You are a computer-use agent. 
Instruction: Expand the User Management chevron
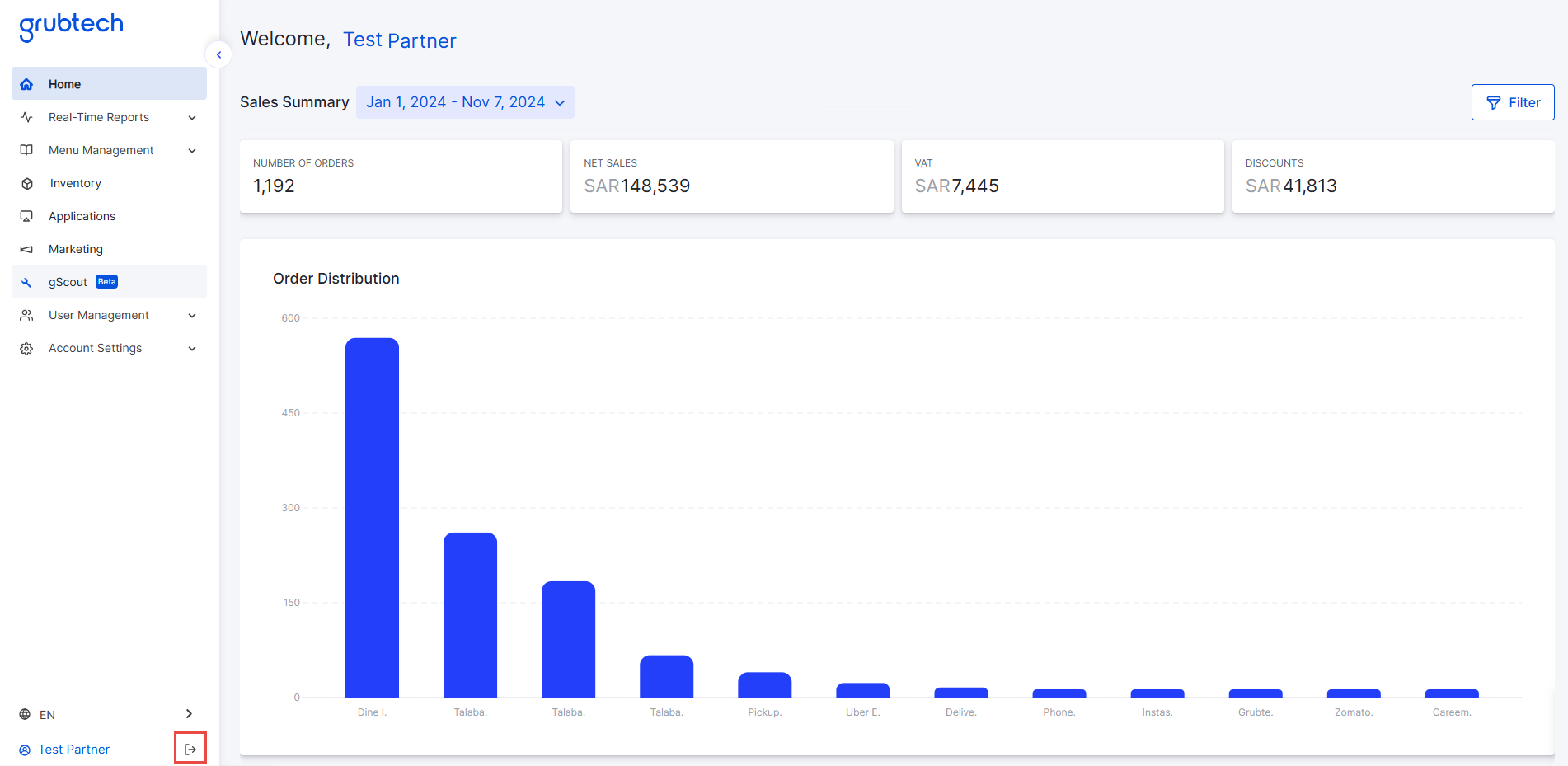coord(192,315)
